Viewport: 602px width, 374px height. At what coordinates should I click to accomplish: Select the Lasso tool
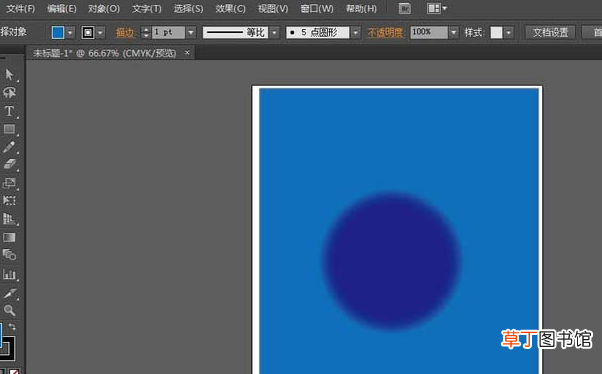[x=9, y=93]
